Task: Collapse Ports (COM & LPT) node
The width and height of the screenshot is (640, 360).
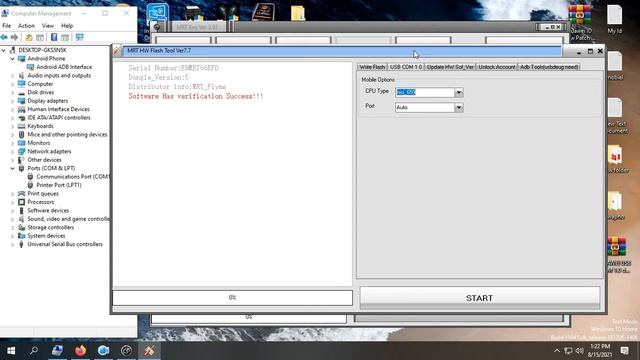Action: click(12, 168)
